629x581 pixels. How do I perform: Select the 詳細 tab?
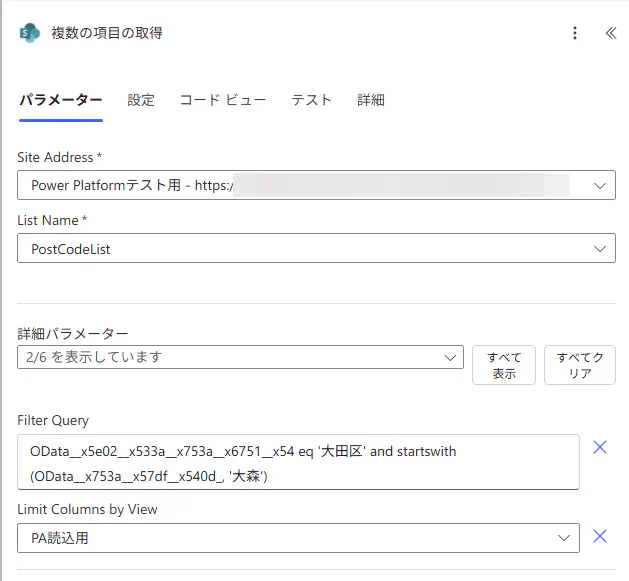(371, 100)
